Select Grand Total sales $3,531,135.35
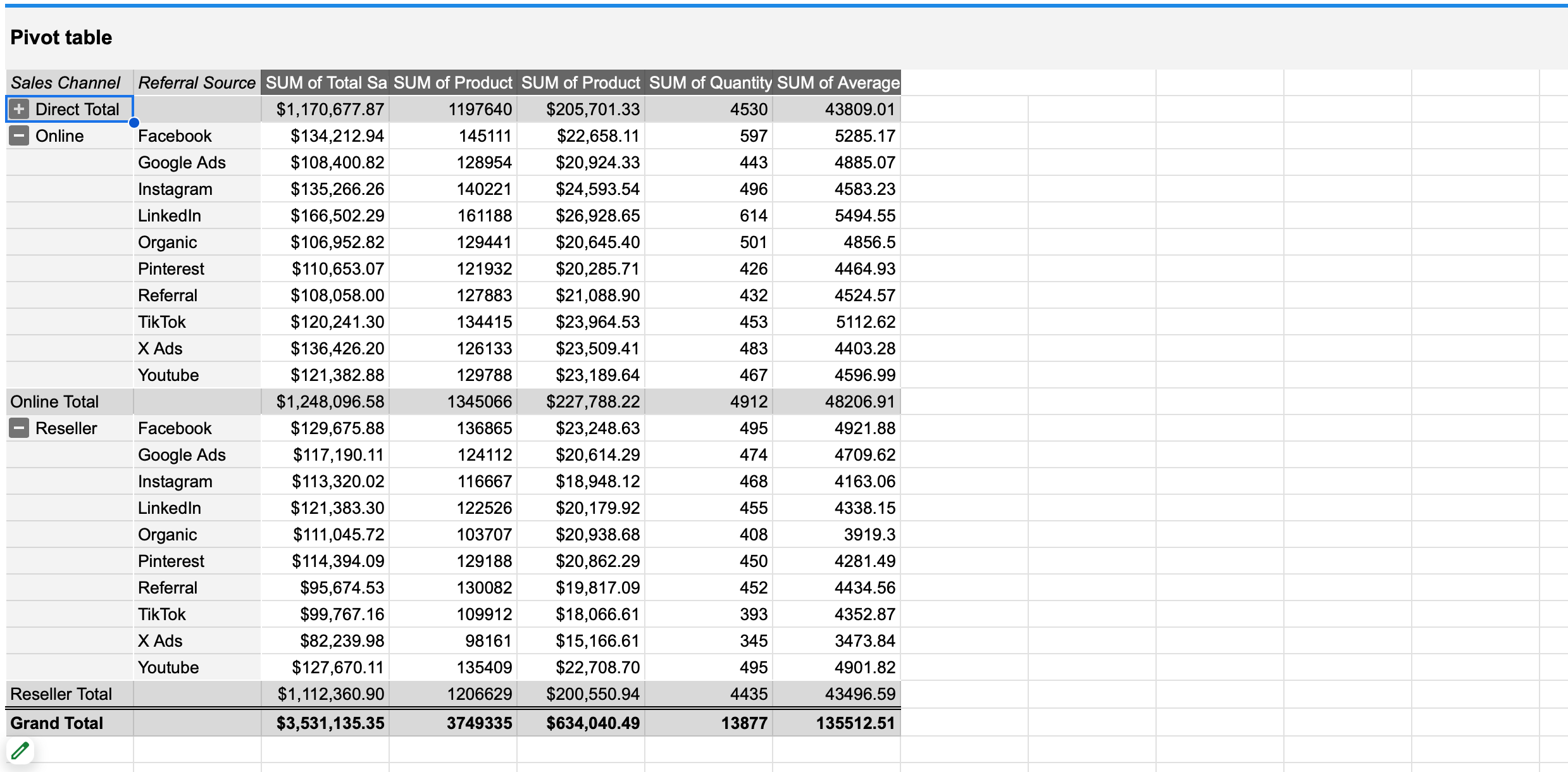 (325, 723)
